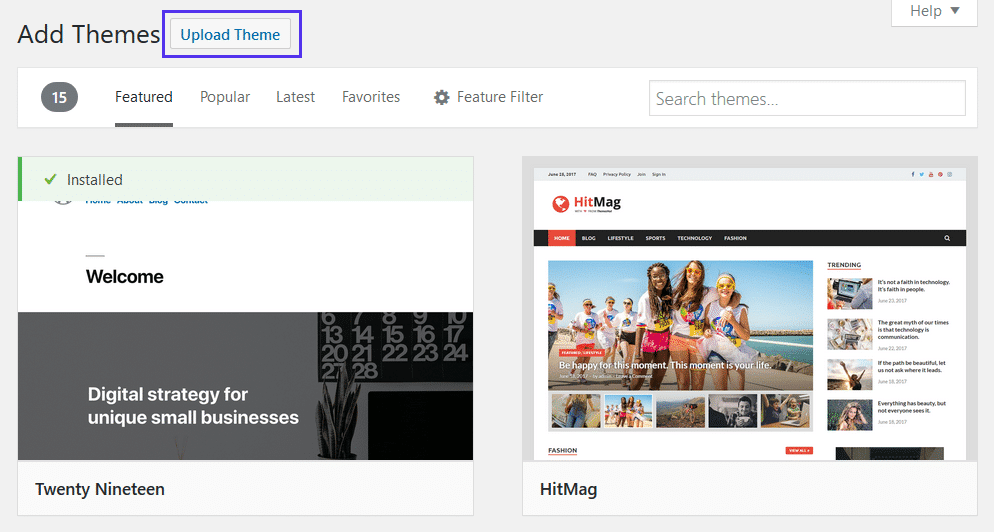Screen dimensions: 994x532
Task: Click the Help dropdown arrow
Action: click(955, 11)
